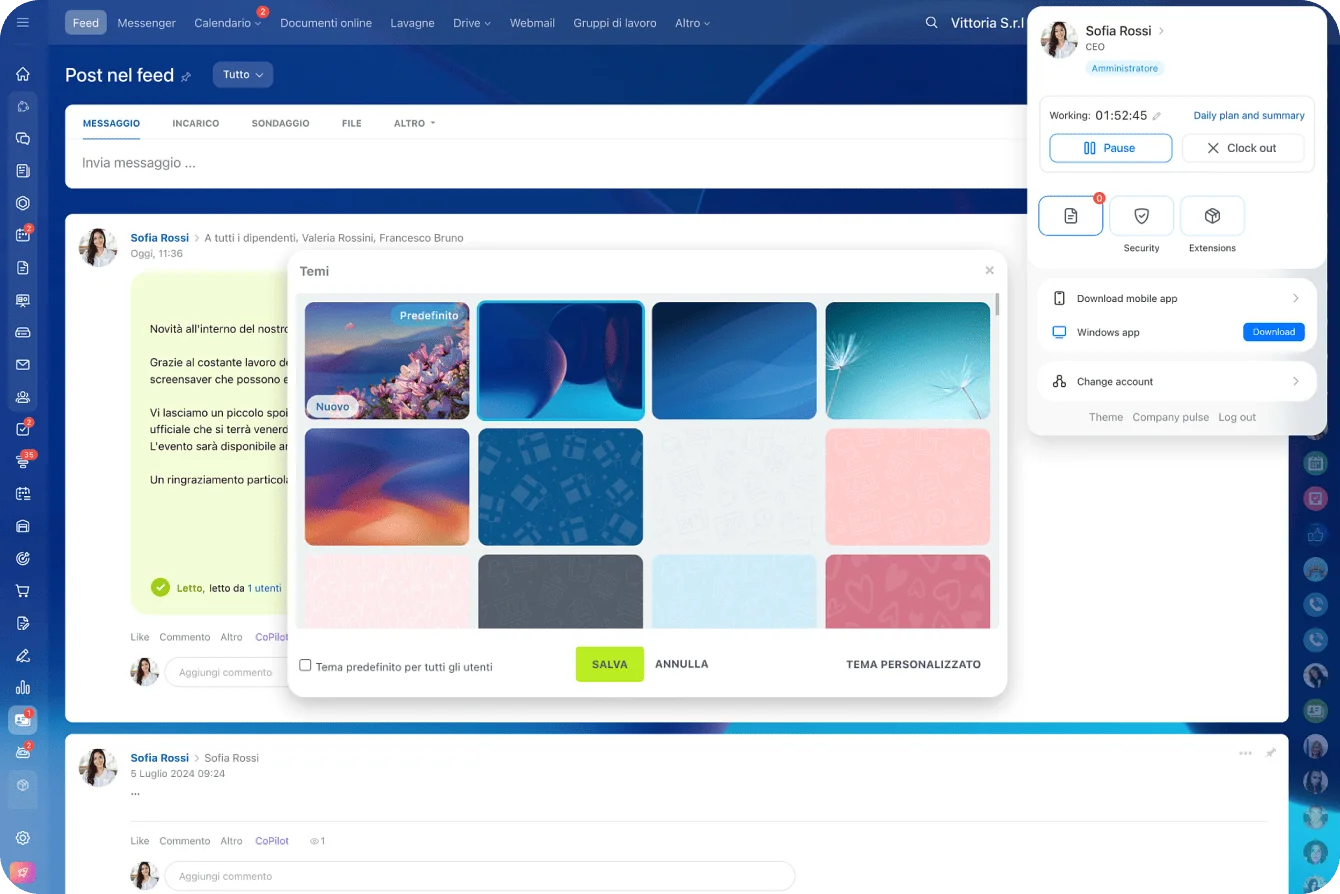Viewport: 1340px width, 894px height.
Task: Pause the working time tracker
Action: click(x=1110, y=148)
